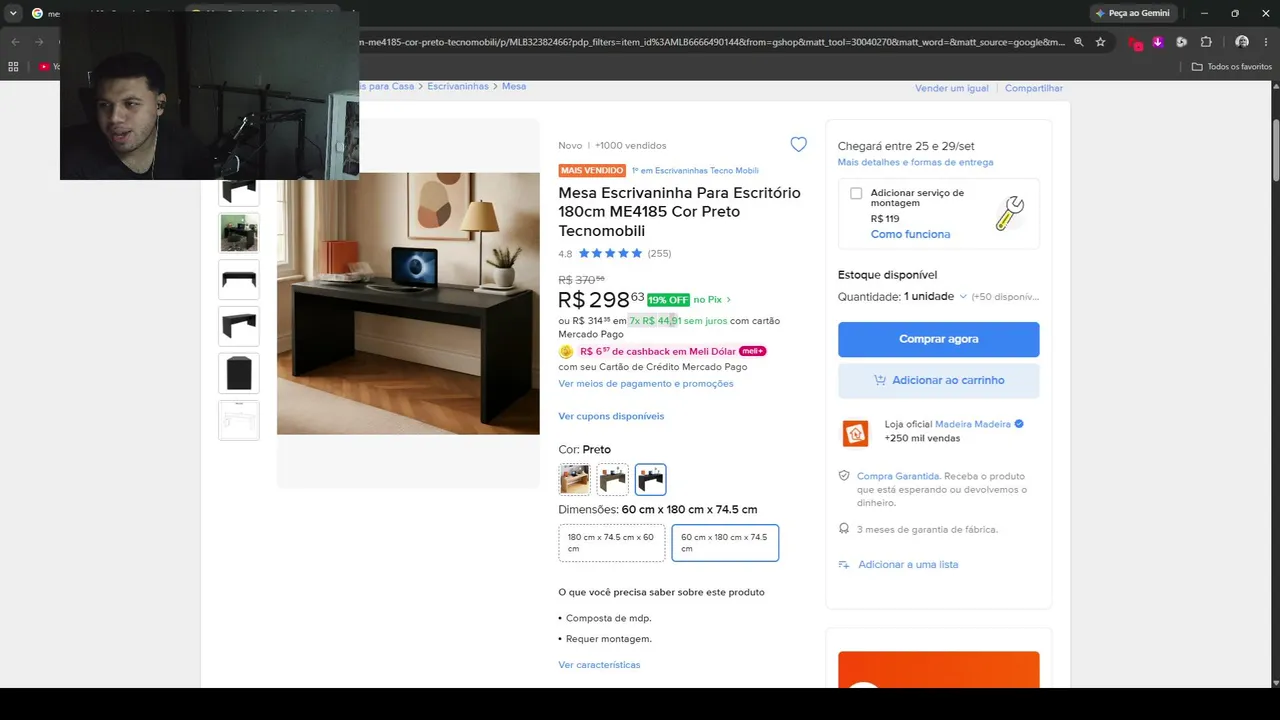Add product to favorites with heart icon
This screenshot has width=1280, height=720.
point(798,145)
